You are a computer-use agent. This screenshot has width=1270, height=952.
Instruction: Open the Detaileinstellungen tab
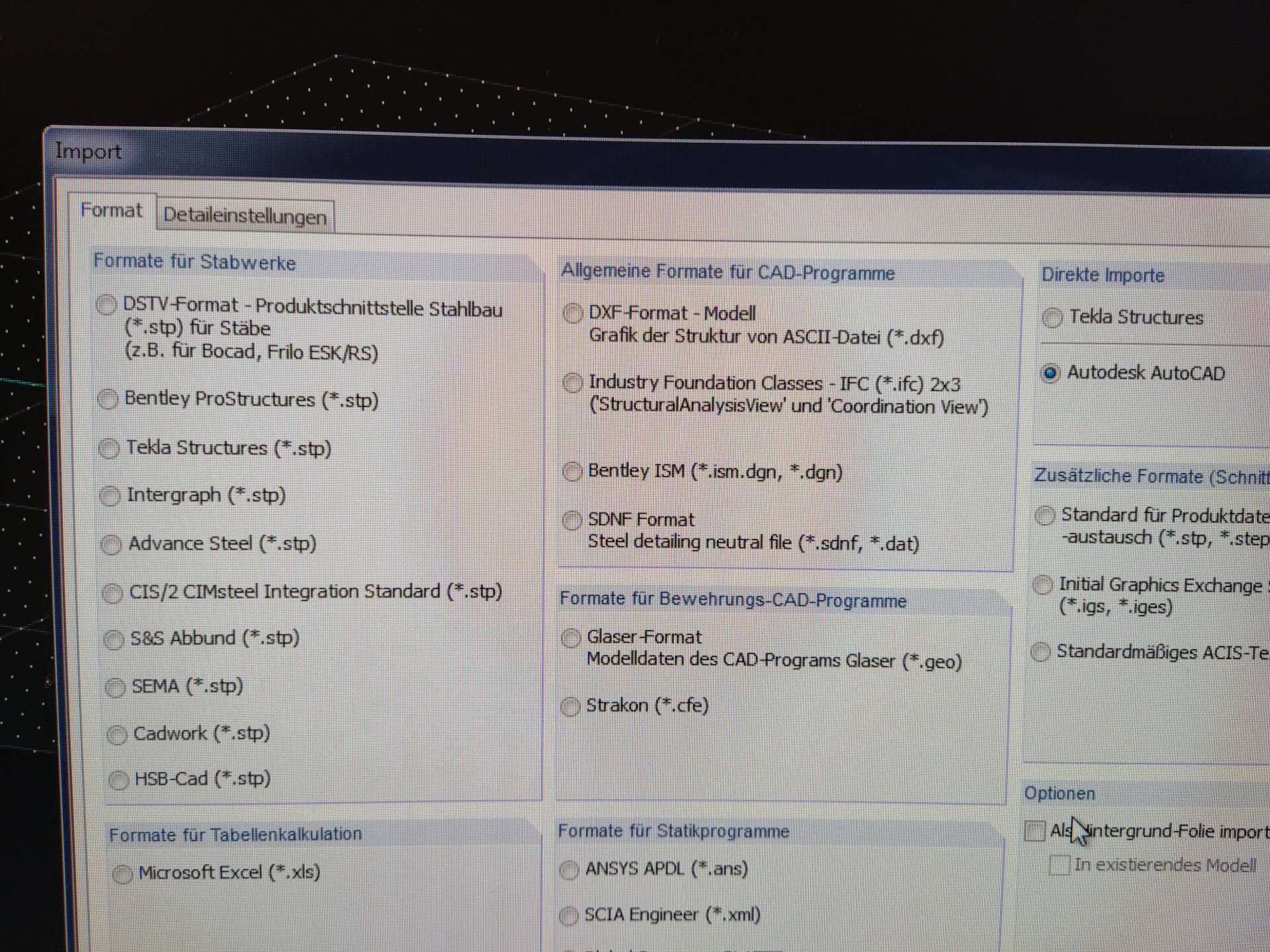click(245, 216)
